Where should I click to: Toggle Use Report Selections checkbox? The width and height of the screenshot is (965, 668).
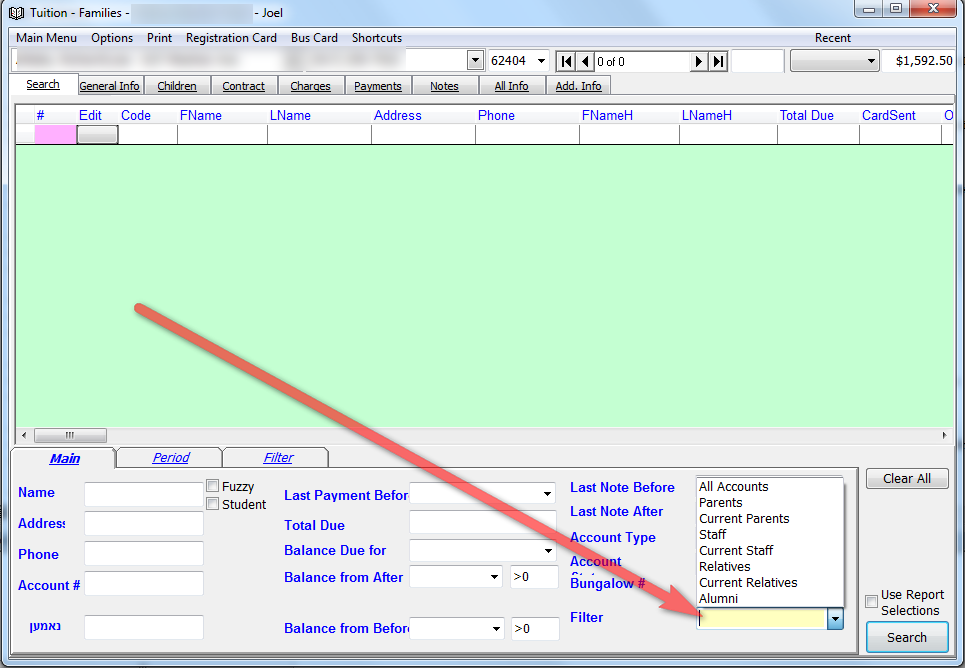pos(872,601)
